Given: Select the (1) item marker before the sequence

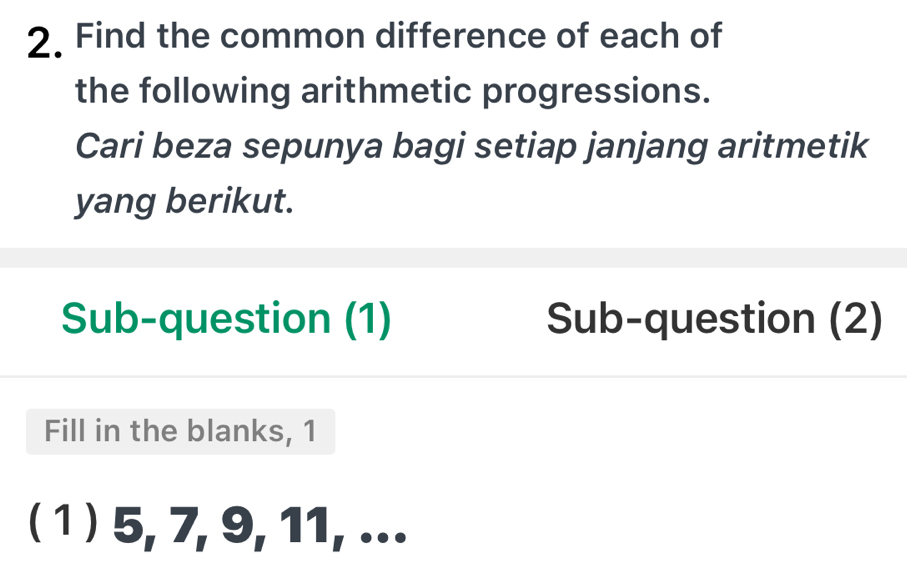Looking at the screenshot, I should [x=63, y=522].
